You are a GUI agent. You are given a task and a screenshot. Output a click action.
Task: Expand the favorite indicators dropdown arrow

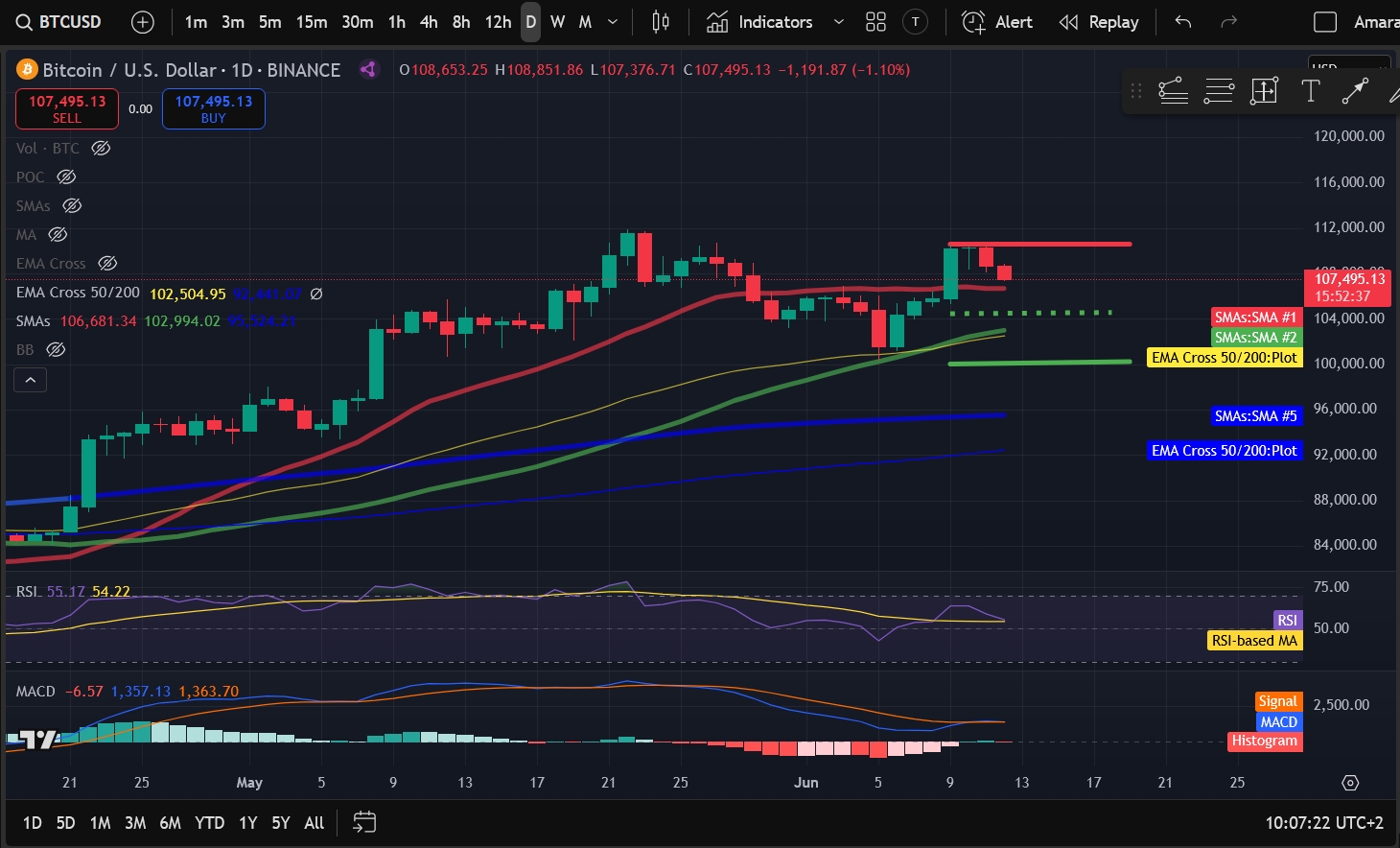[839, 22]
